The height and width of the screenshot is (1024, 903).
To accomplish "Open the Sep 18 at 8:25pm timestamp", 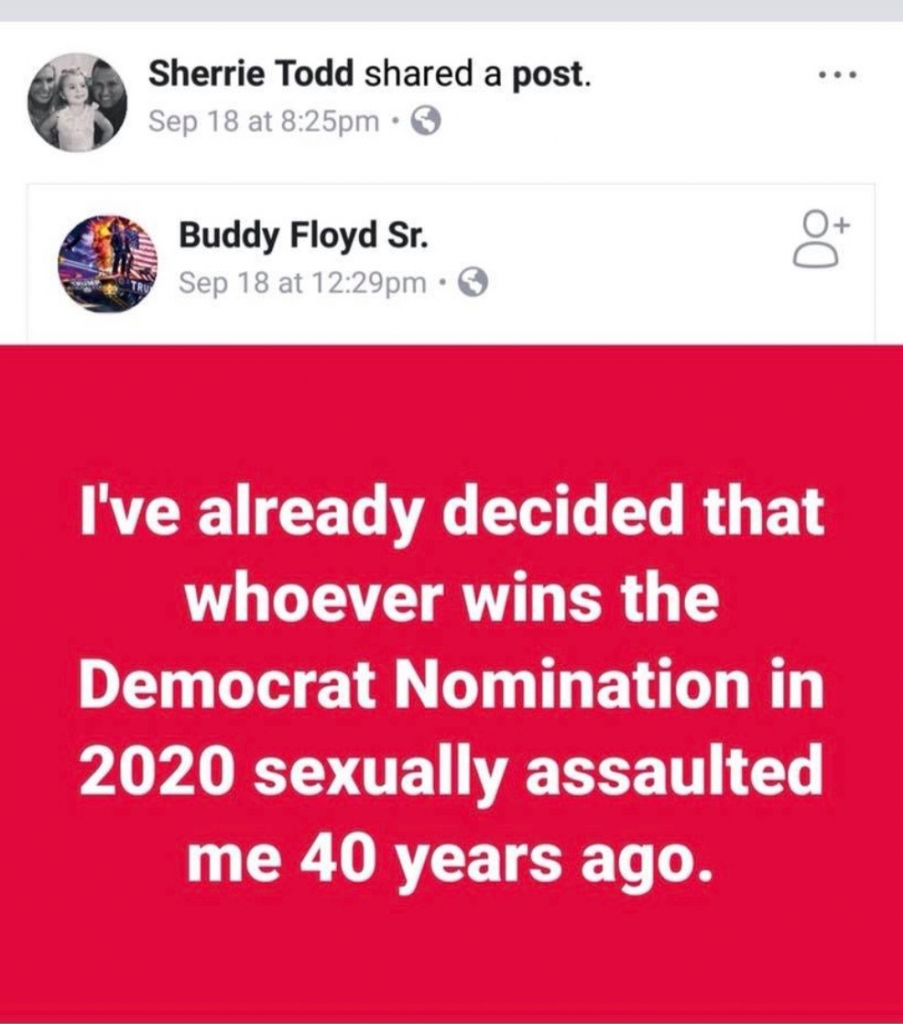I will click(264, 122).
